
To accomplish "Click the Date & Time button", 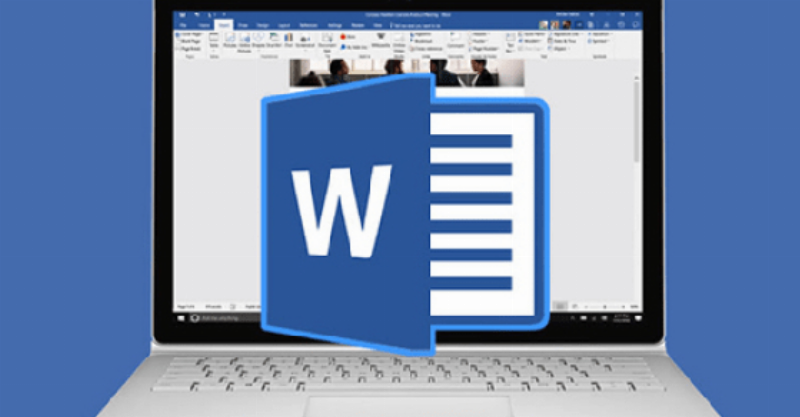I will tap(562, 41).
